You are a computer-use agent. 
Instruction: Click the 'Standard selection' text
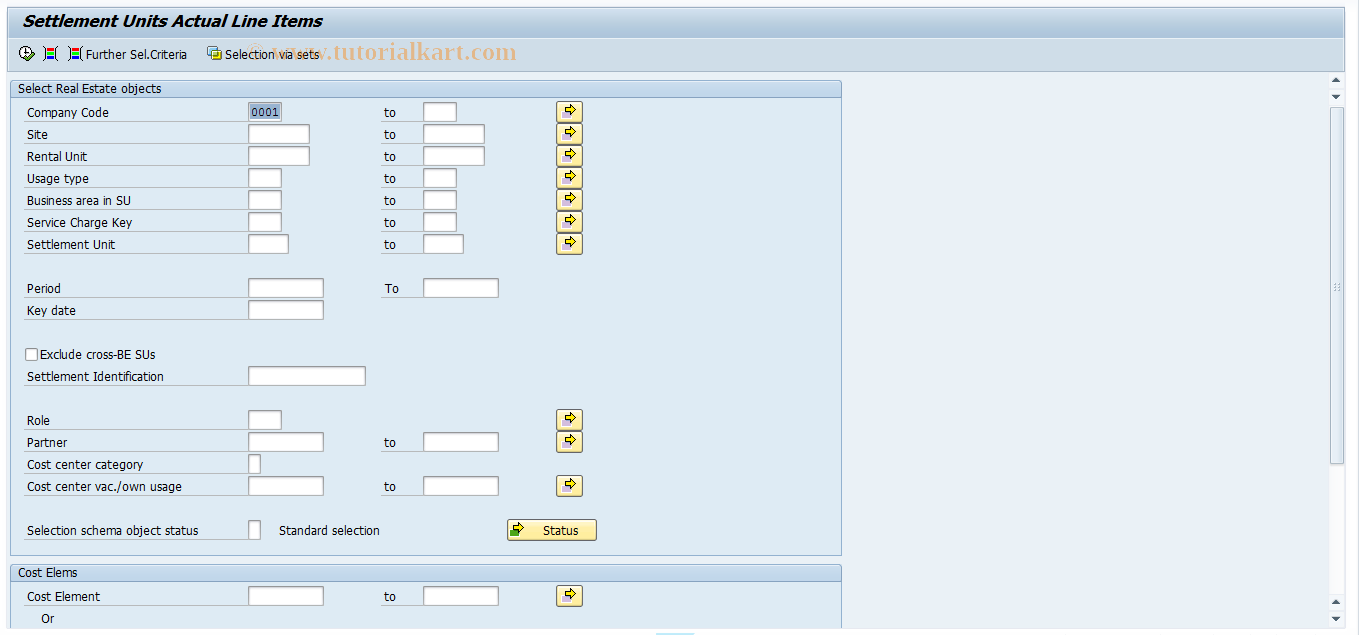[329, 531]
